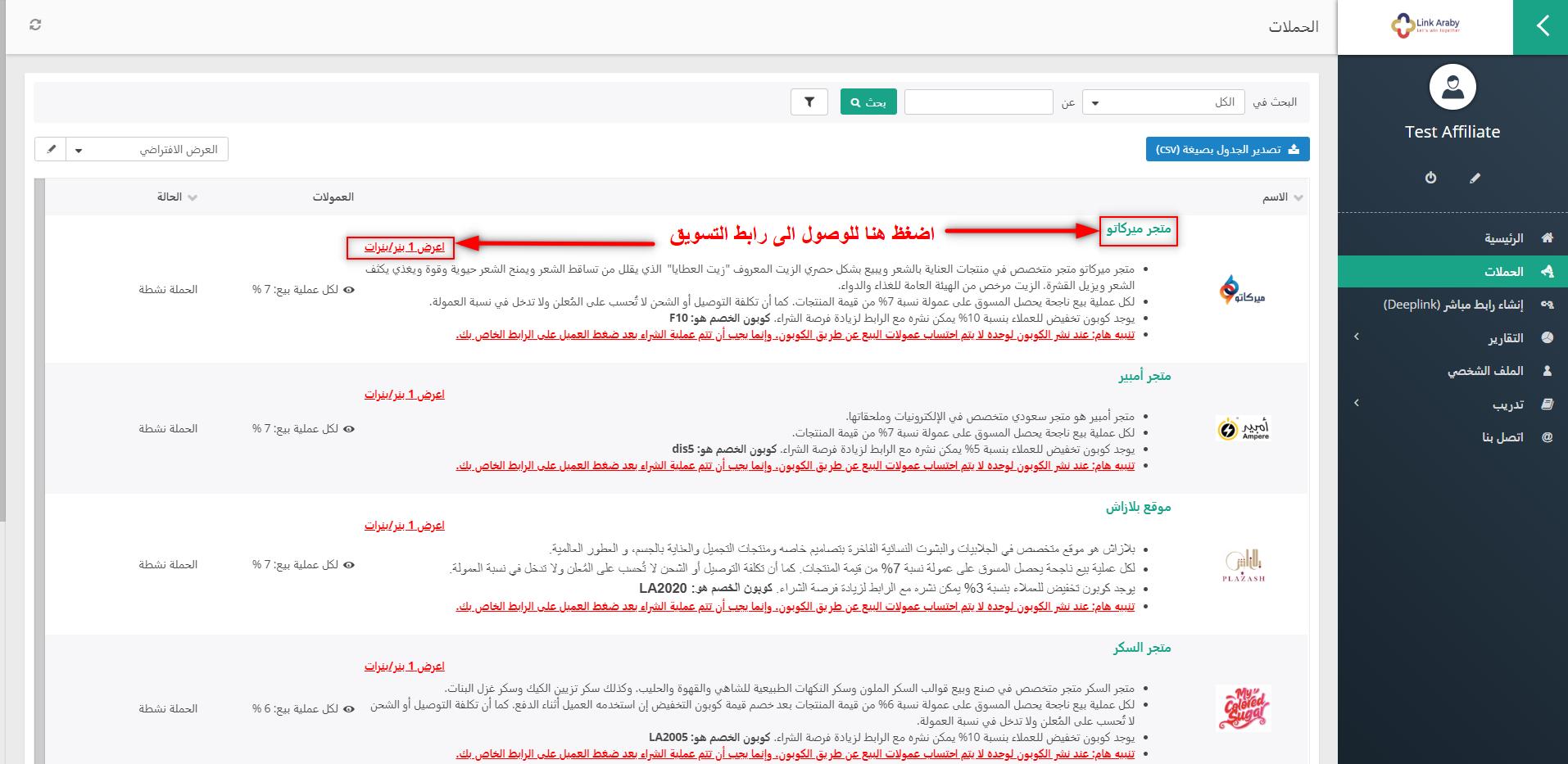The height and width of the screenshot is (764, 1568).
Task: Open the العرض الافتراضي view dropdown
Action: (147, 150)
